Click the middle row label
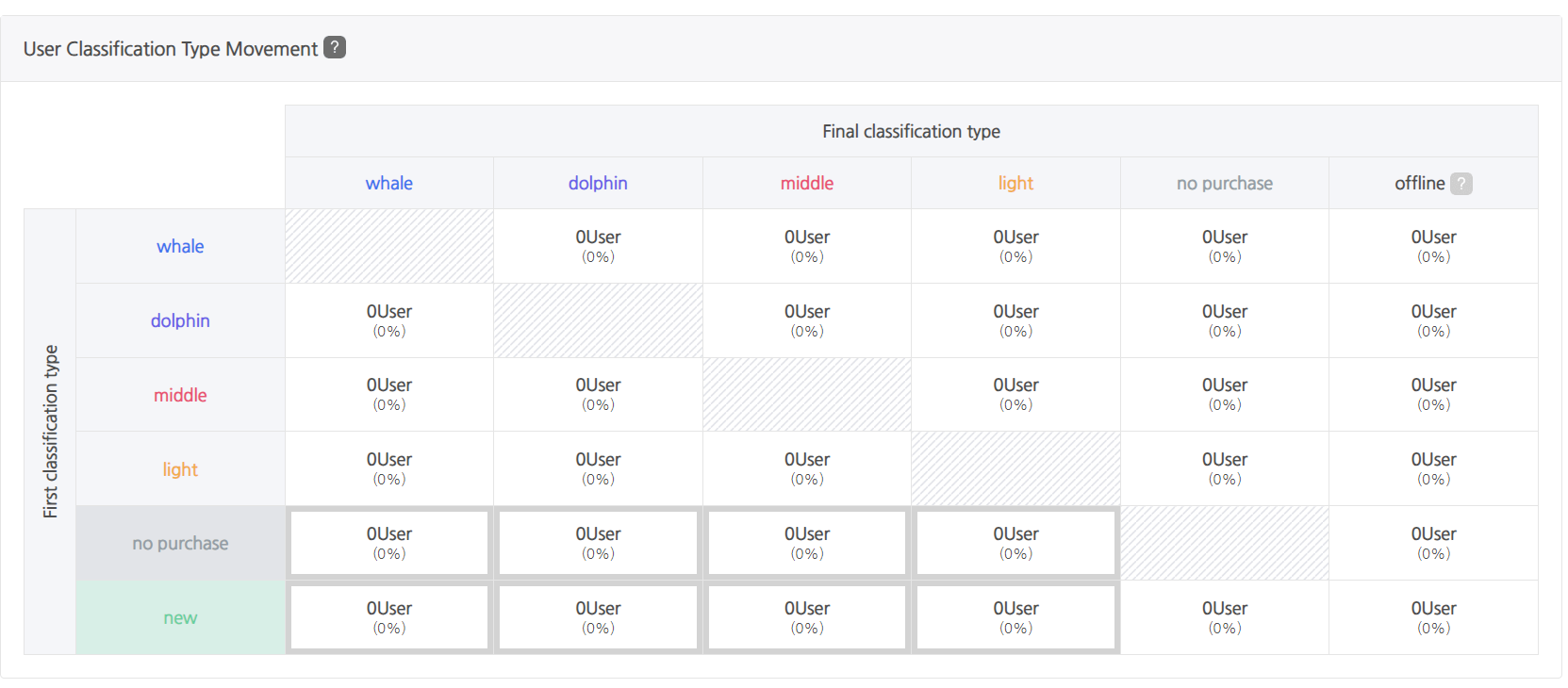 pyautogui.click(x=180, y=395)
